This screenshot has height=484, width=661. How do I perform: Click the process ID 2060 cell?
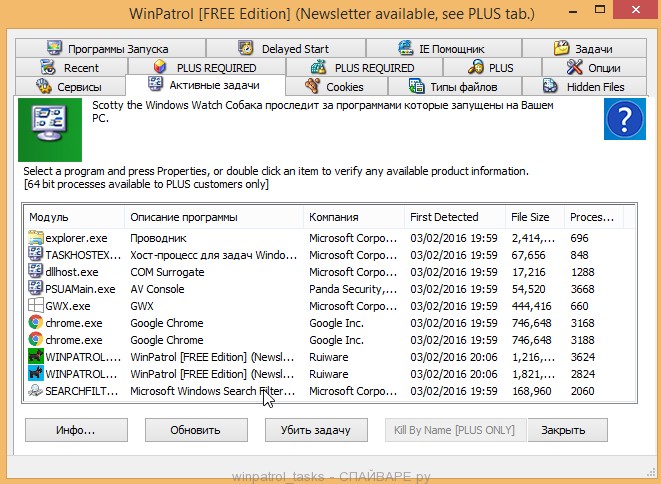point(583,391)
